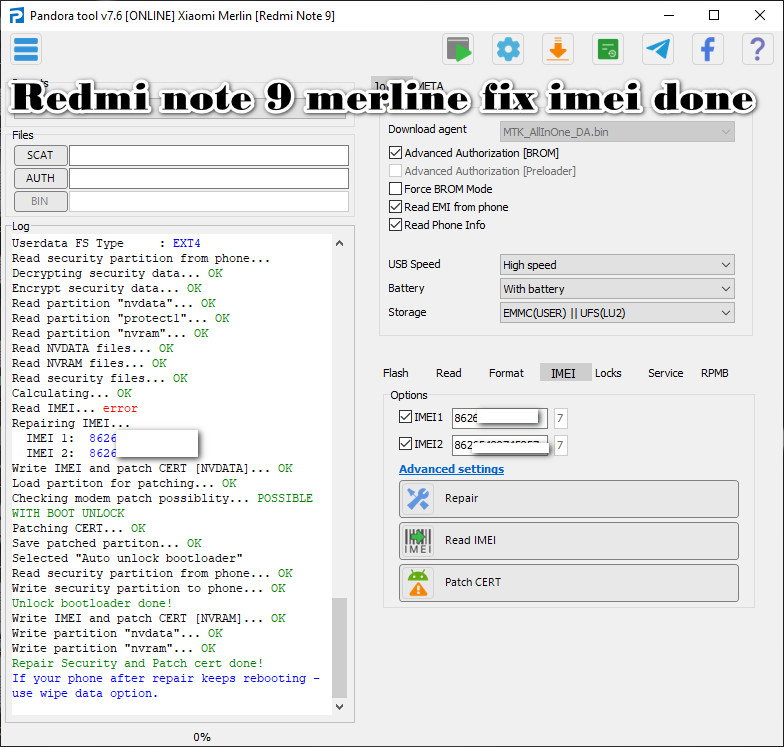Uncheck Read Phone Info
Viewport: 784px width, 747px height.
click(x=396, y=224)
